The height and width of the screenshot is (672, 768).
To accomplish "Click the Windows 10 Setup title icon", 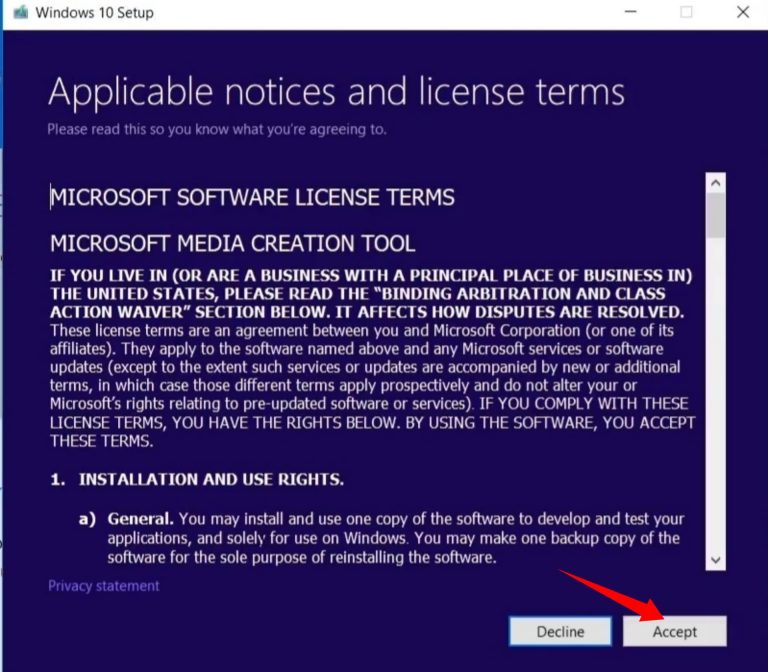I will pos(21,12).
